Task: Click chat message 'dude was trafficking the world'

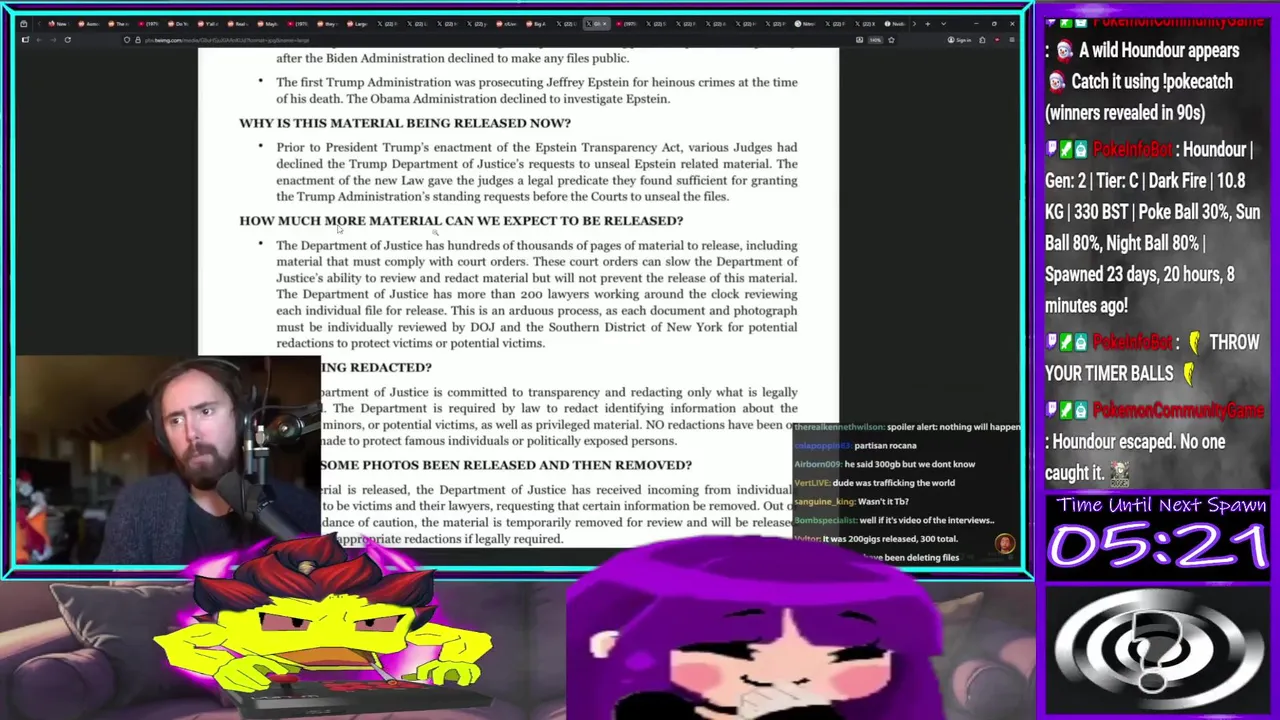Action: click(893, 483)
